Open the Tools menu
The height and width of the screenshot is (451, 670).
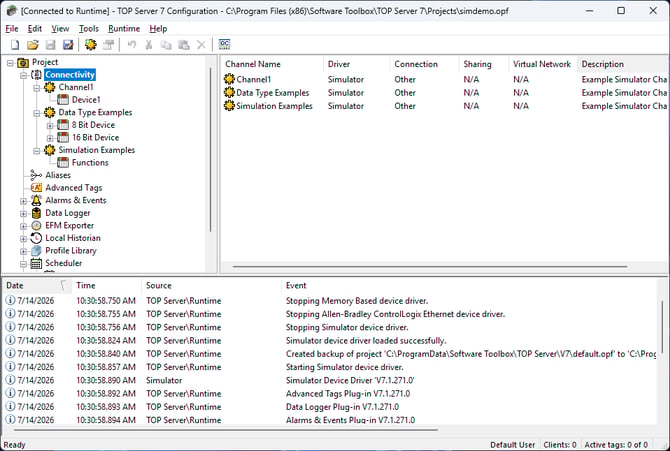(88, 29)
